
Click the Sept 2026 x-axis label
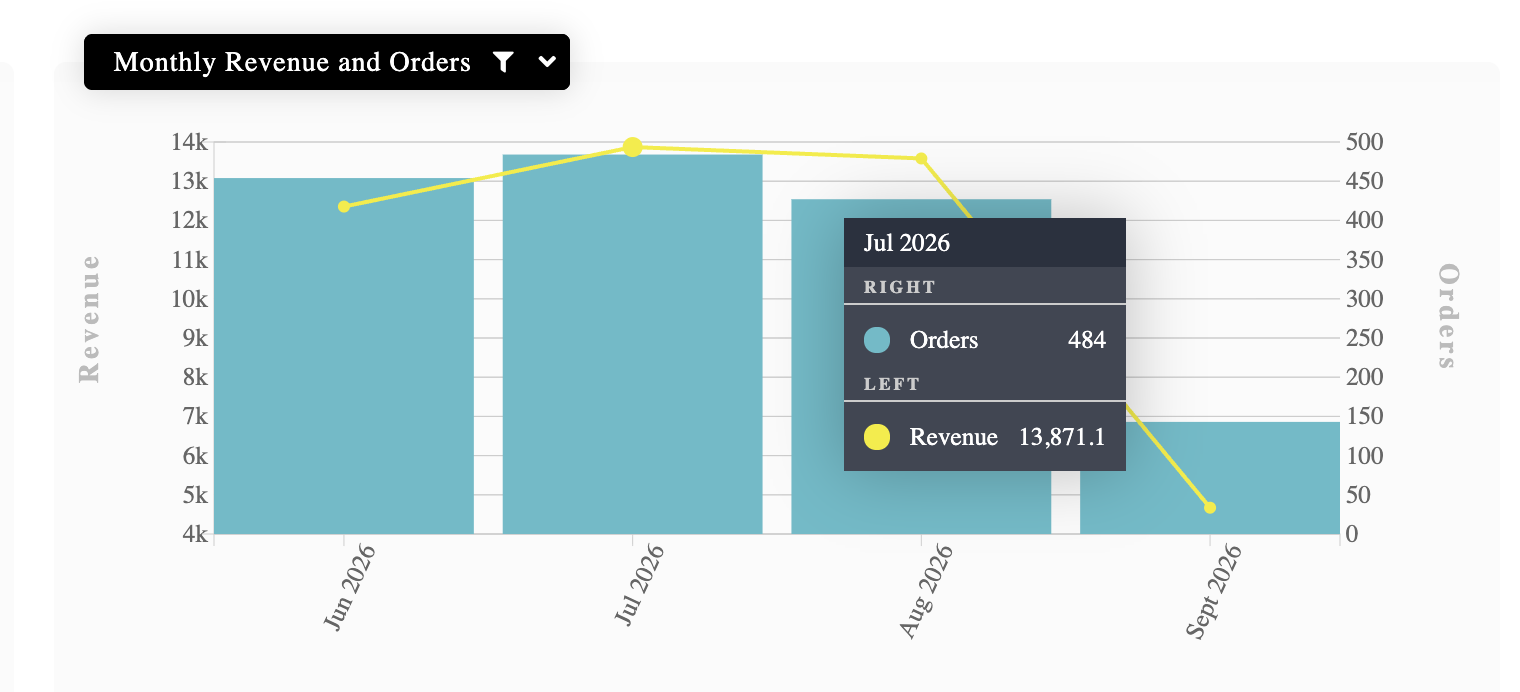click(1213, 592)
